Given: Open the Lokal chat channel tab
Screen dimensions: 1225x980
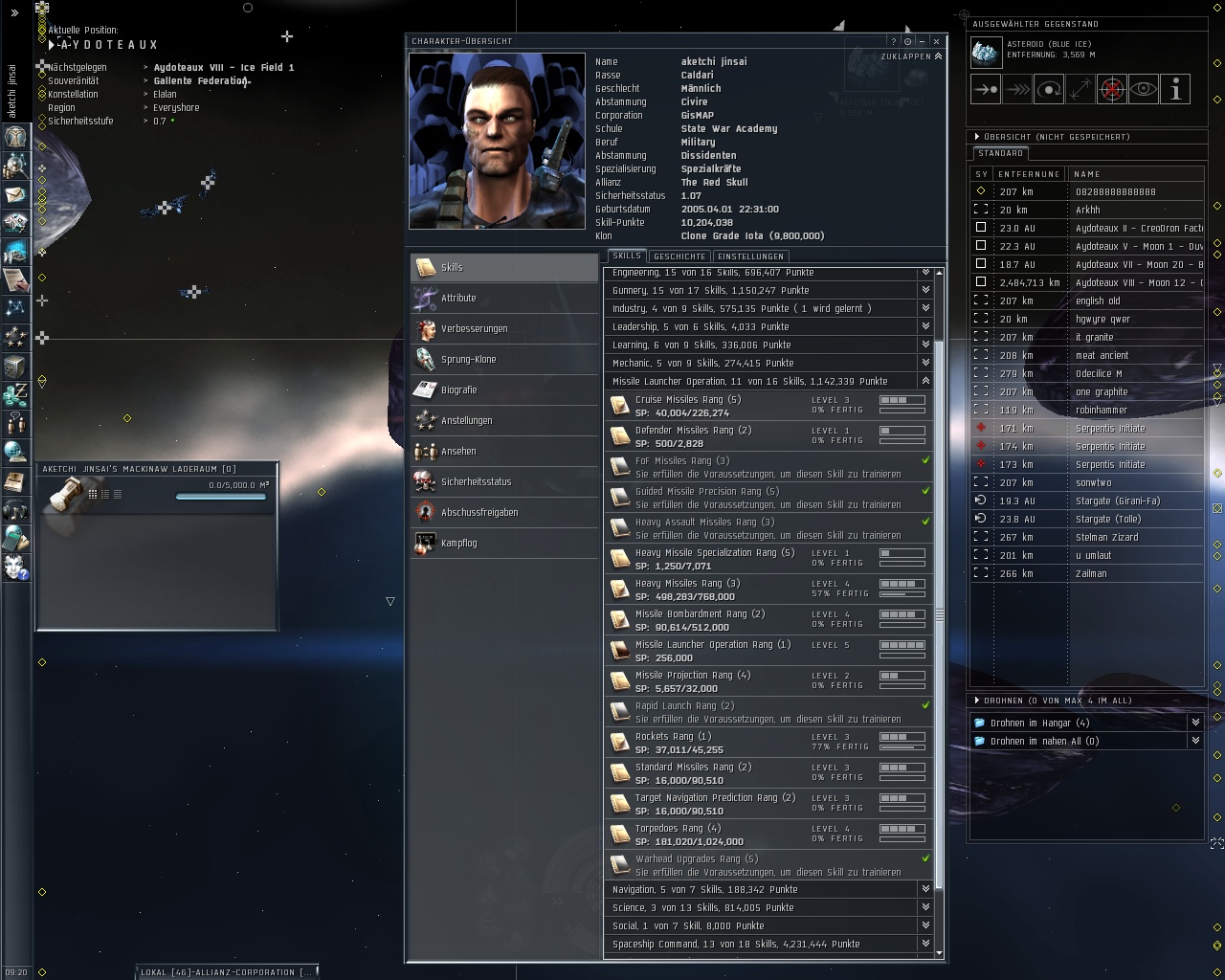Looking at the screenshot, I should (226, 972).
